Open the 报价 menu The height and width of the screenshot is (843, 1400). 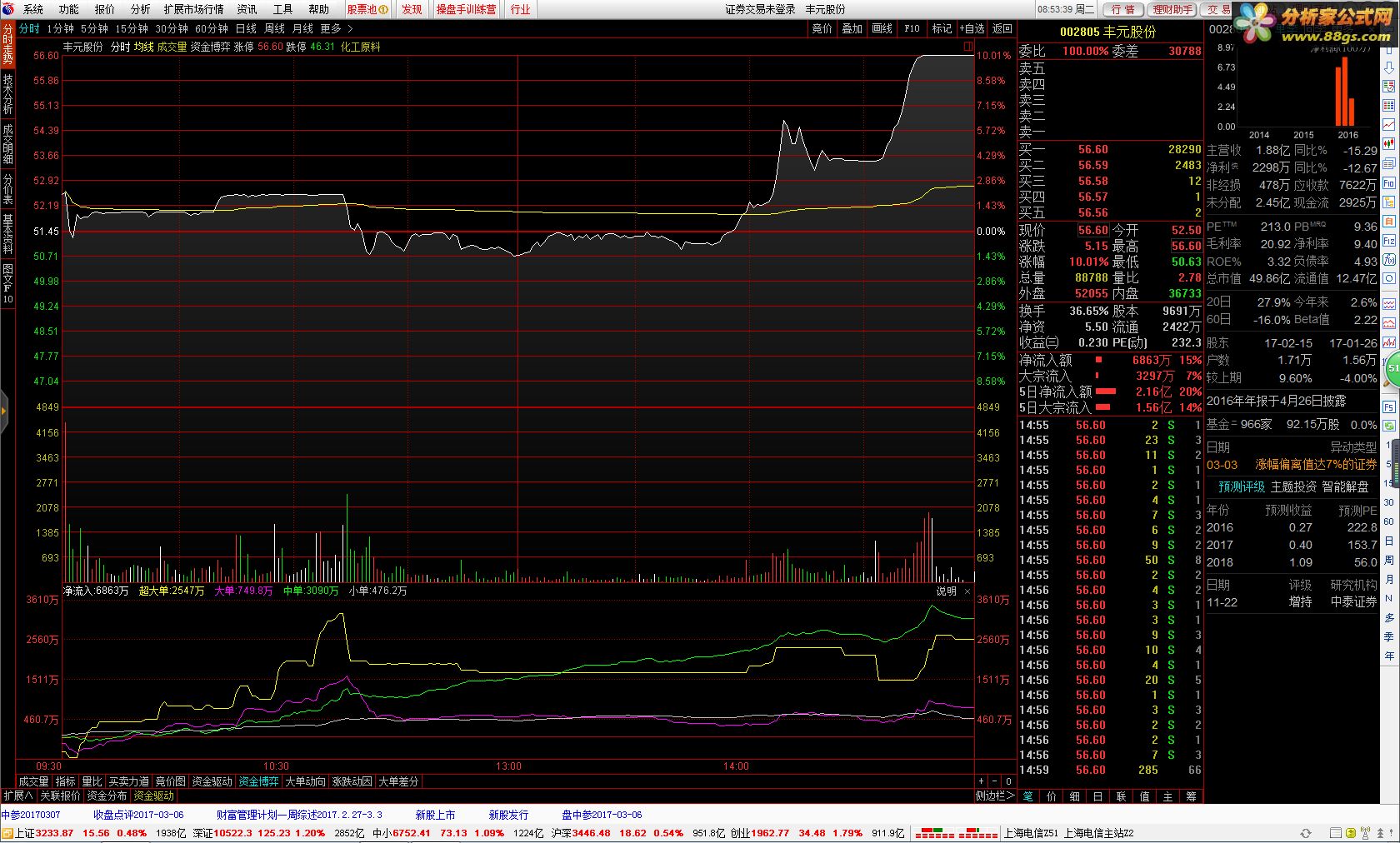(x=105, y=9)
